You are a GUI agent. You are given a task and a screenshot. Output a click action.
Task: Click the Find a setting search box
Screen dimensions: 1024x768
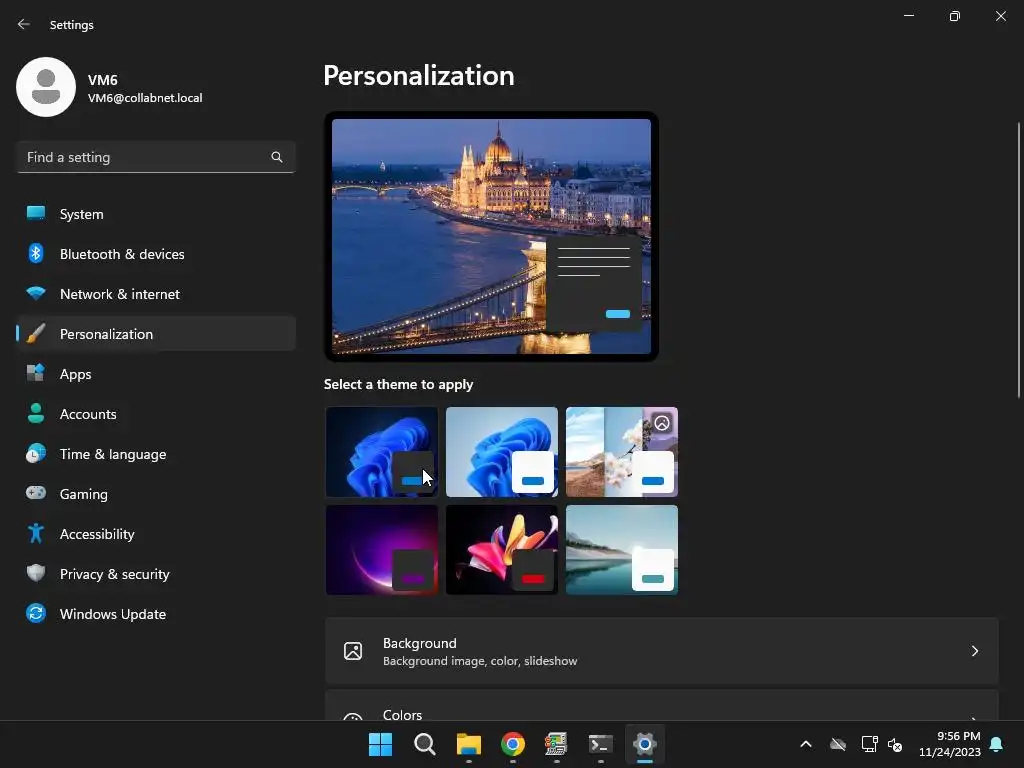156,157
